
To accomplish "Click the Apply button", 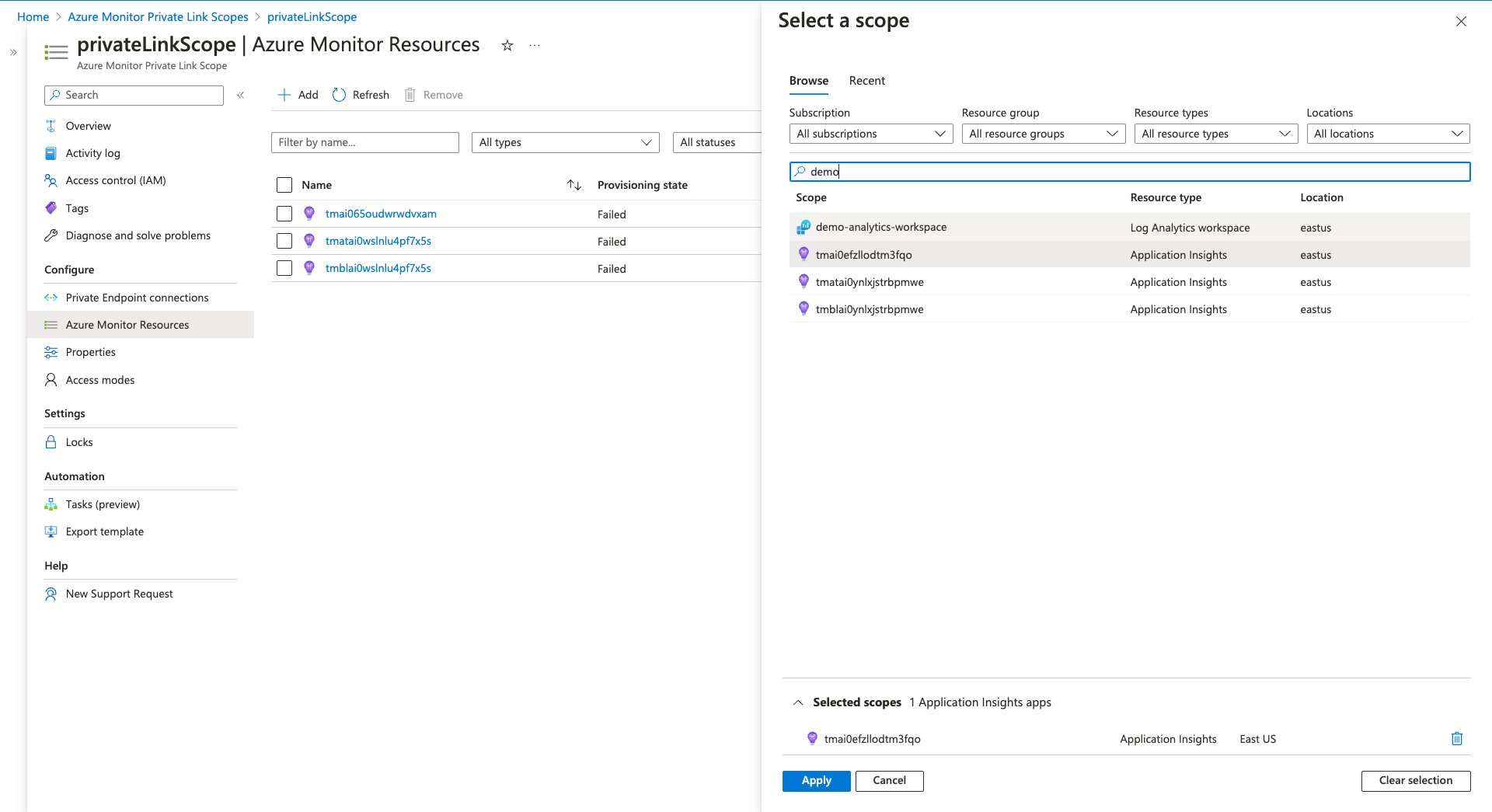I will [x=816, y=781].
